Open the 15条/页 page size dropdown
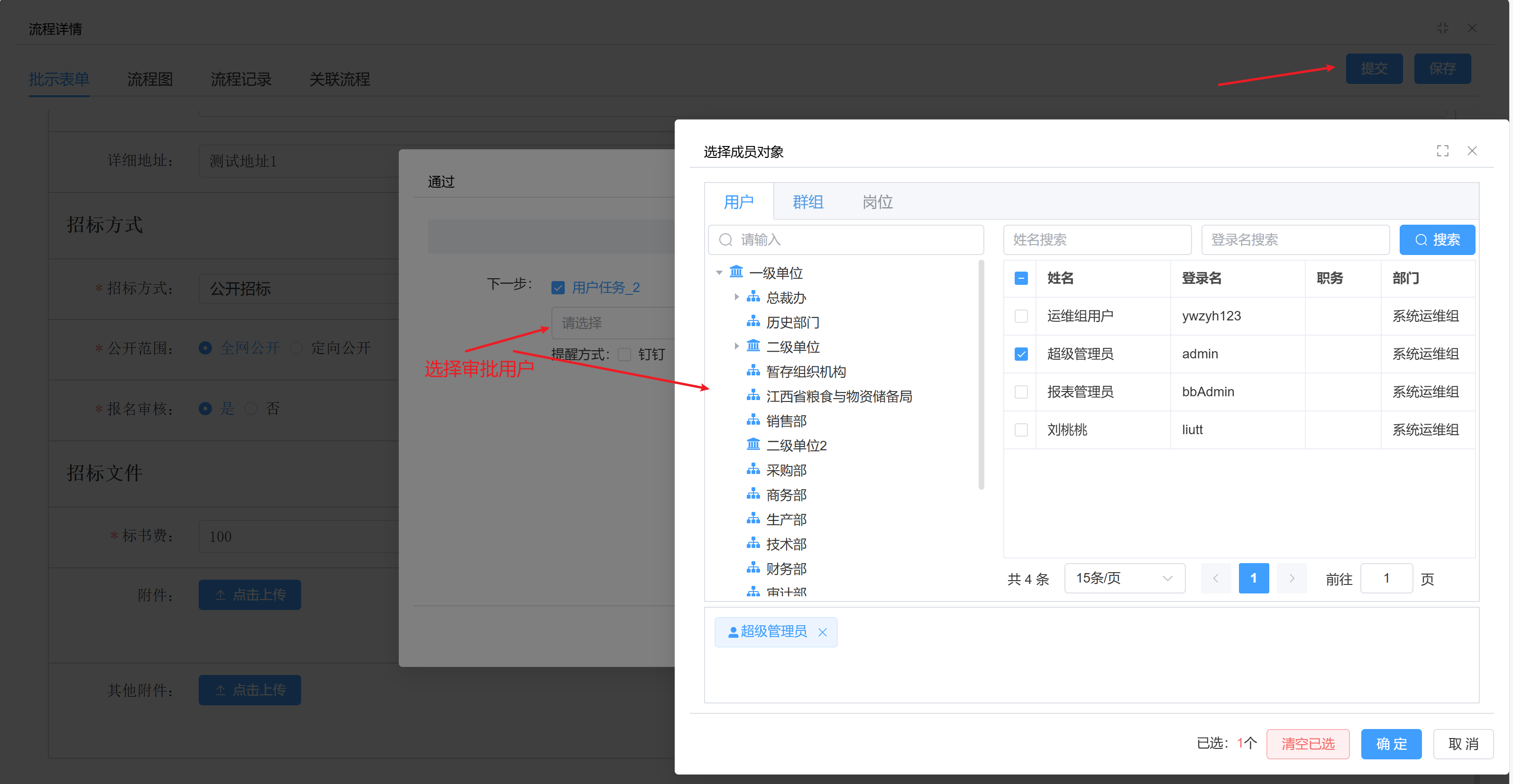This screenshot has width=1513, height=784. 1125,578
